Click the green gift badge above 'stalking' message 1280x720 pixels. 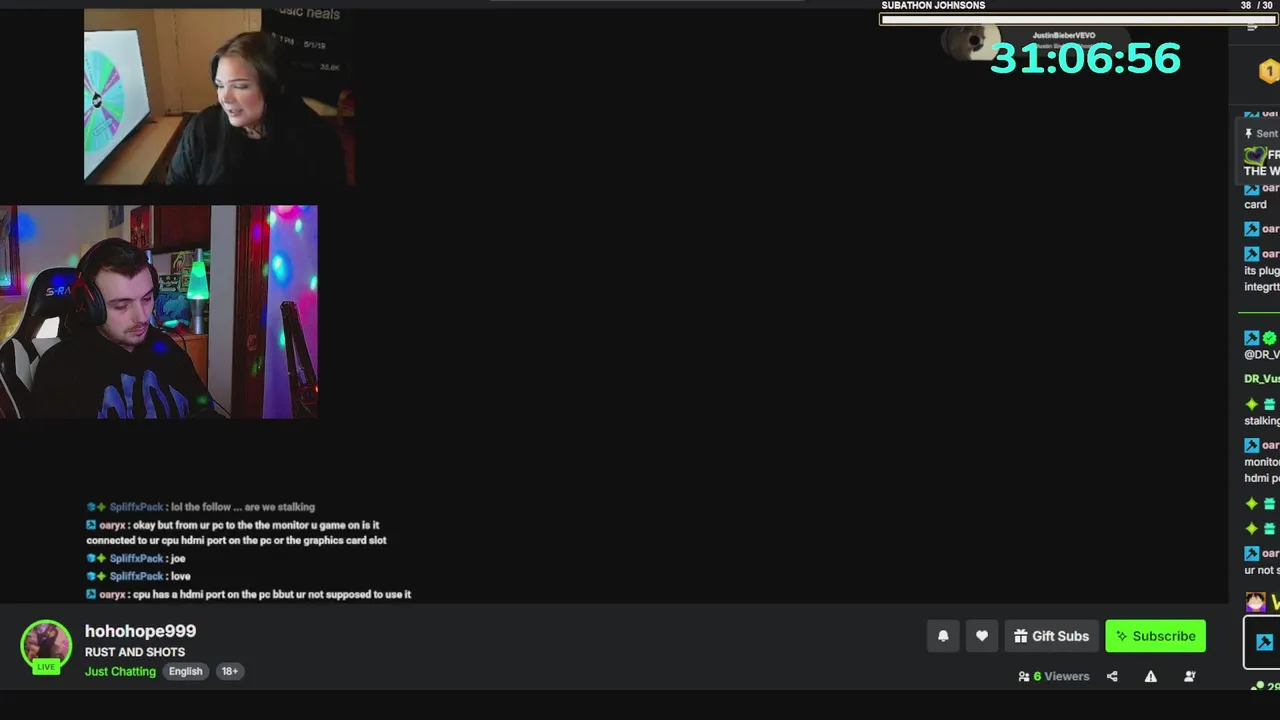pyautogui.click(x=1269, y=404)
